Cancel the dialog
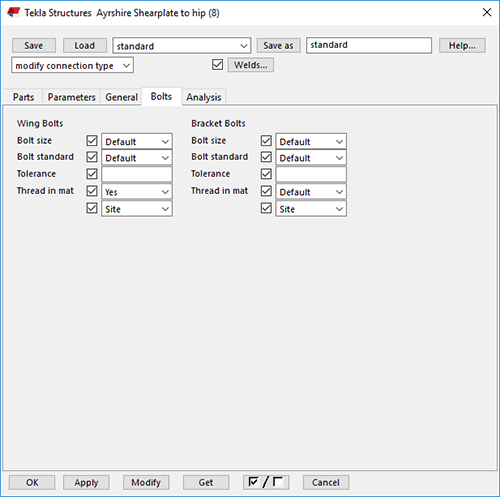 tap(326, 482)
